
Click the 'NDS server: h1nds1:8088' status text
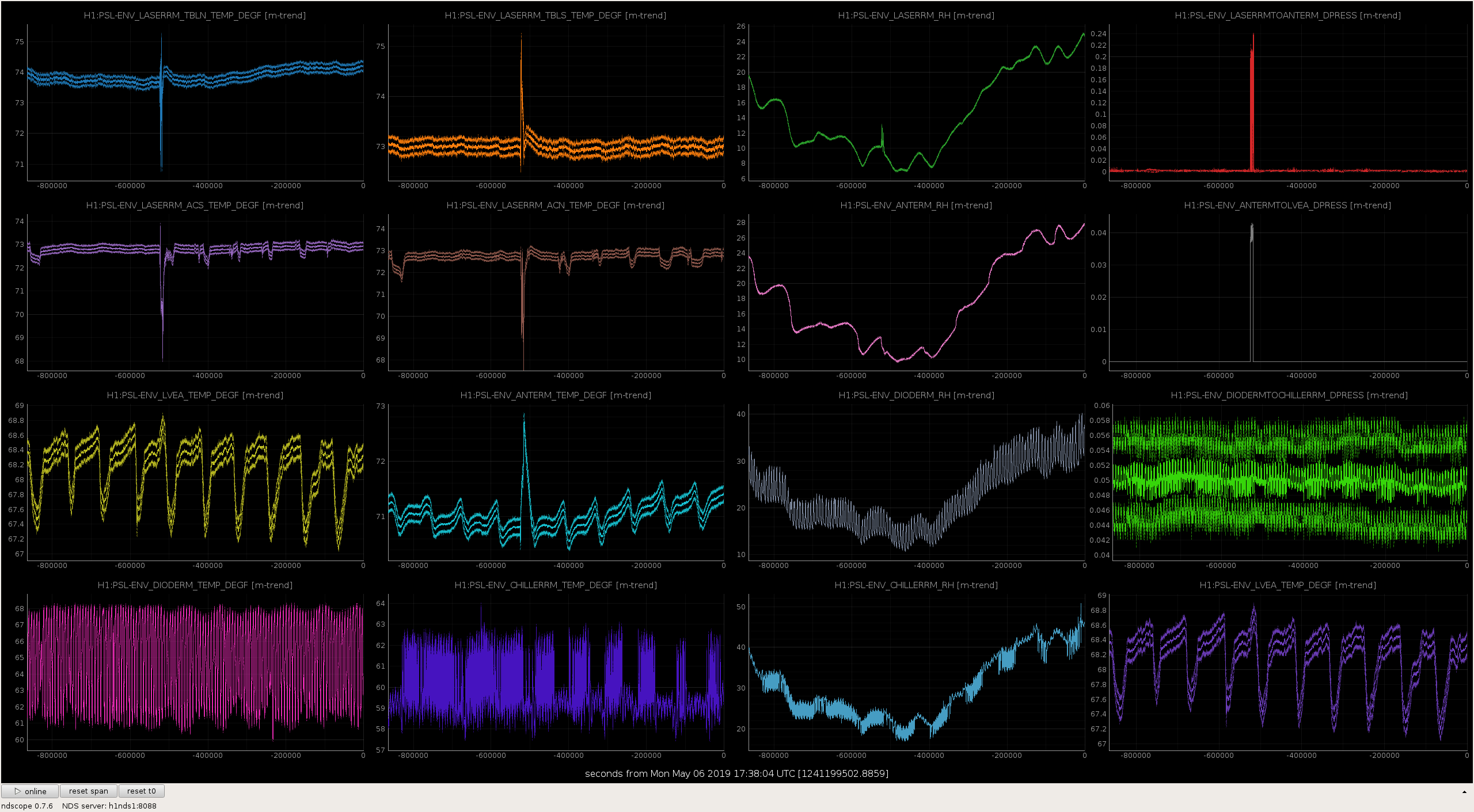coord(109,806)
